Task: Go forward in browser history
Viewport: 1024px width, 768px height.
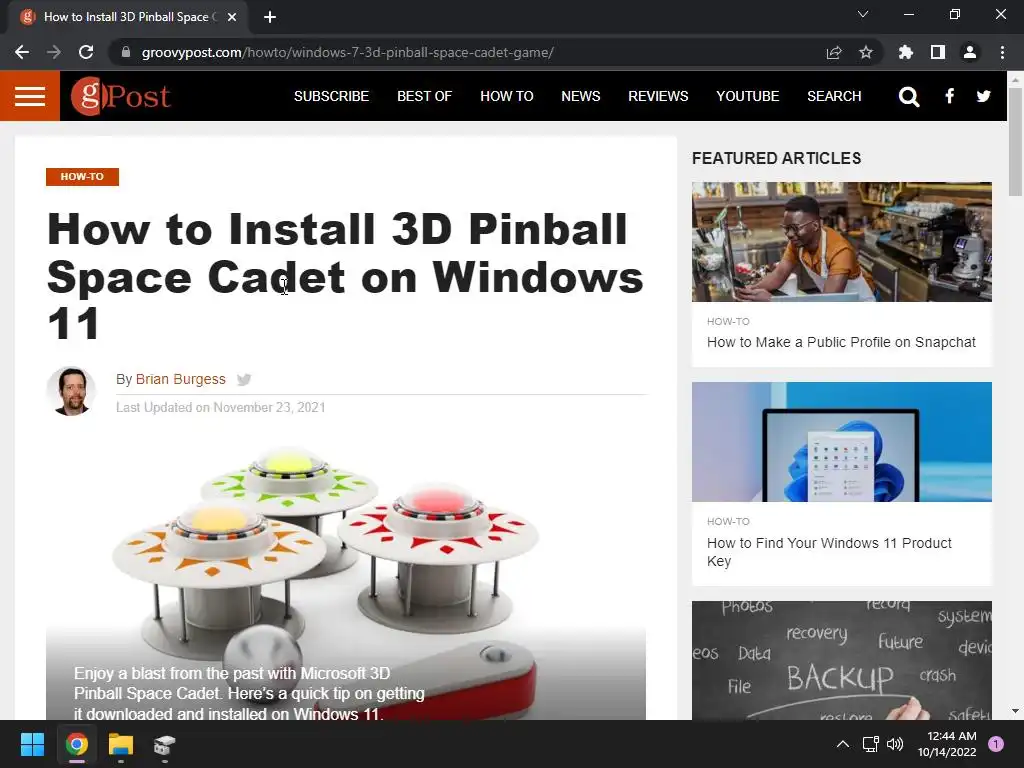Action: [x=54, y=52]
